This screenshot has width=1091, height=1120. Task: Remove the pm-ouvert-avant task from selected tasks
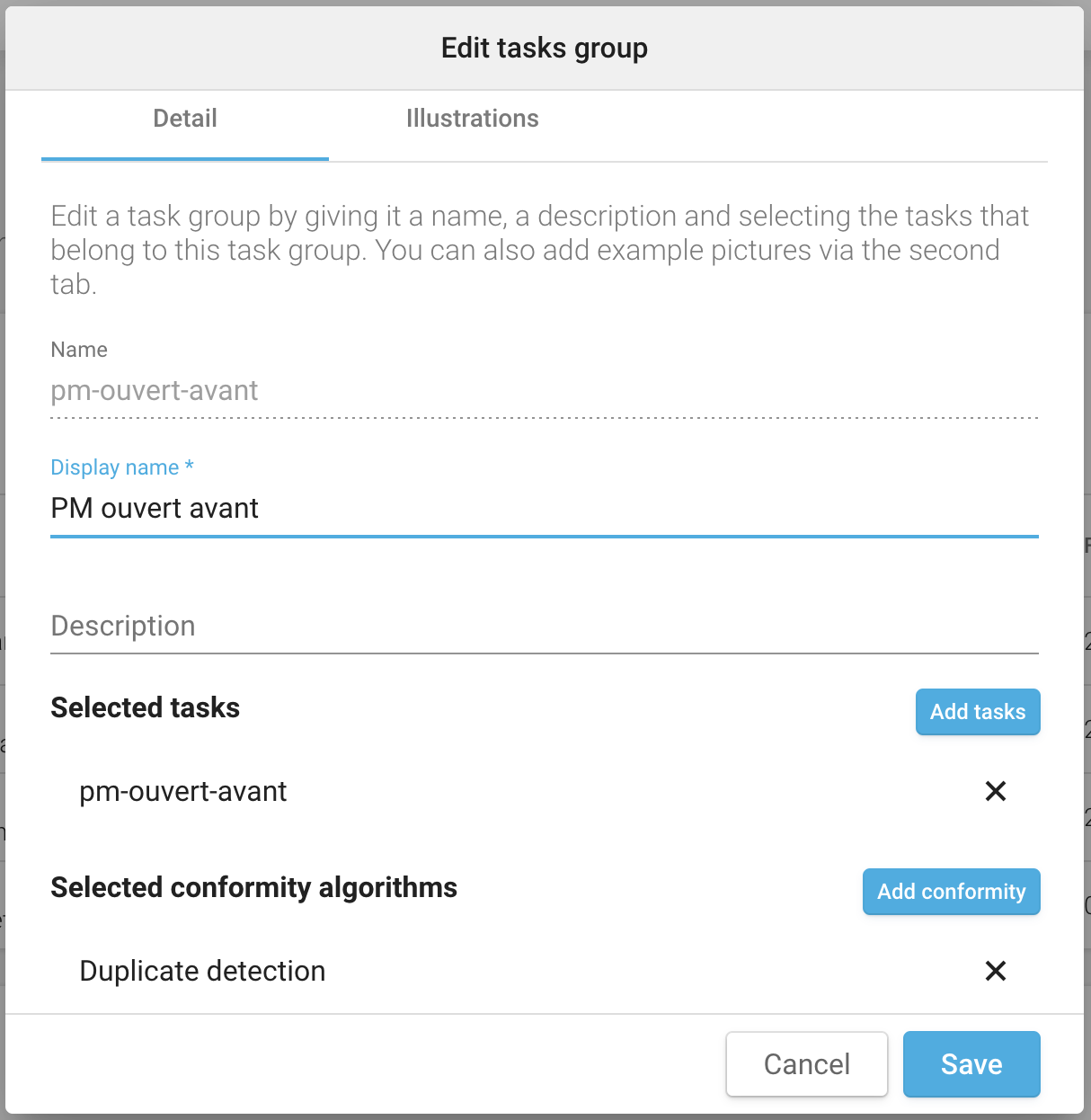point(995,791)
